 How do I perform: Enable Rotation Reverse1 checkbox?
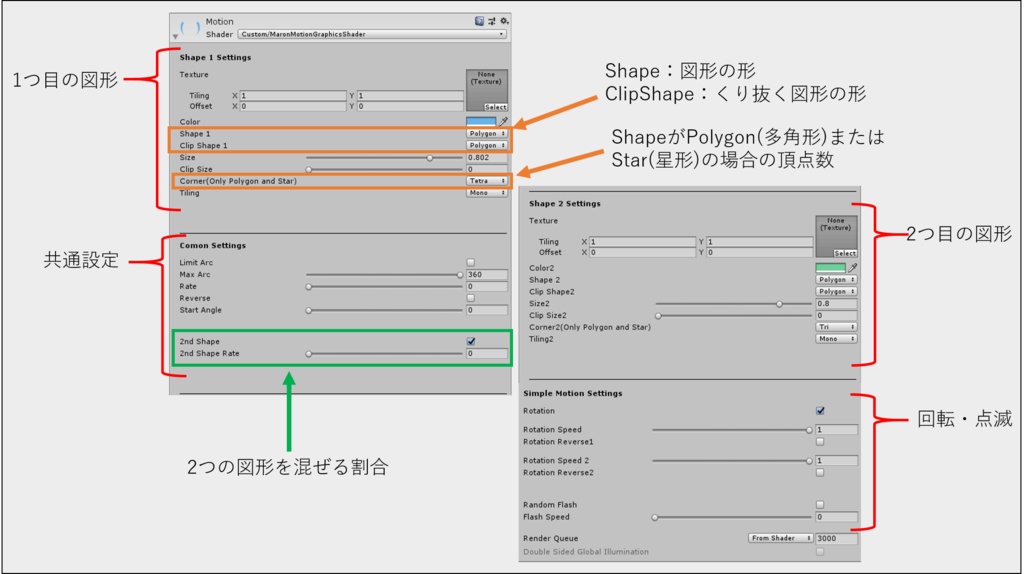[820, 441]
